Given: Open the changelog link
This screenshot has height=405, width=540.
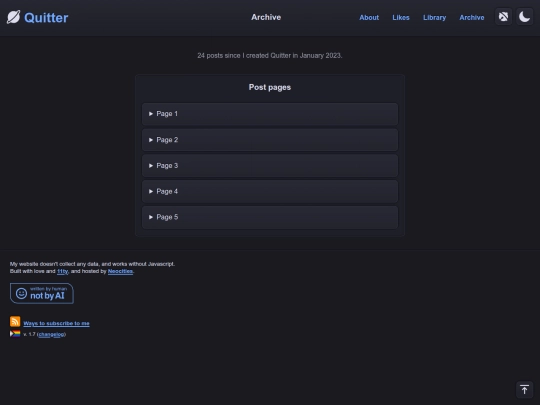Looking at the screenshot, I should (x=52, y=334).
